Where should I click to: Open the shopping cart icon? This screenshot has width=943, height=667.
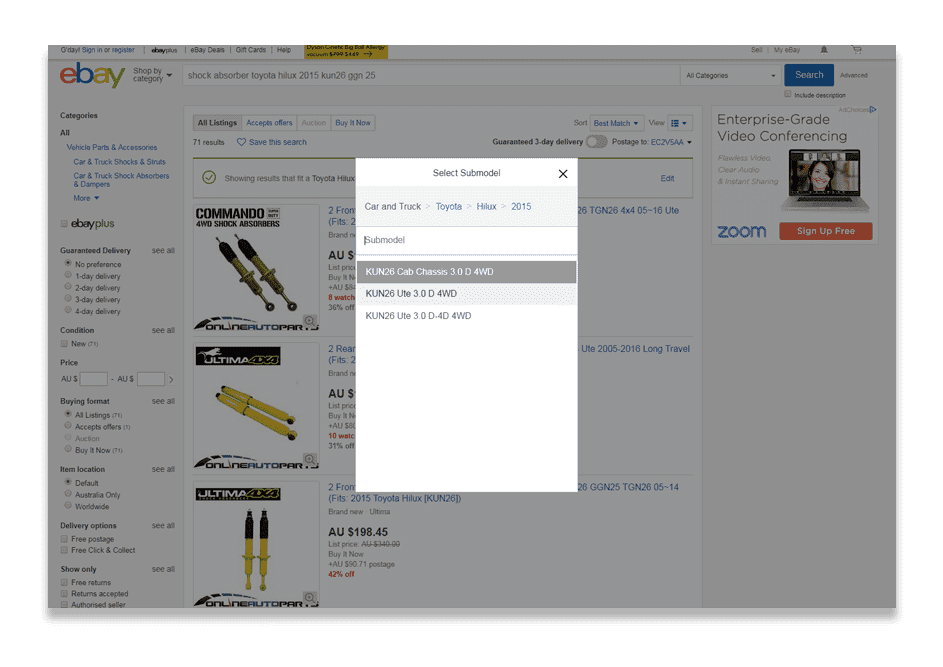point(857,50)
